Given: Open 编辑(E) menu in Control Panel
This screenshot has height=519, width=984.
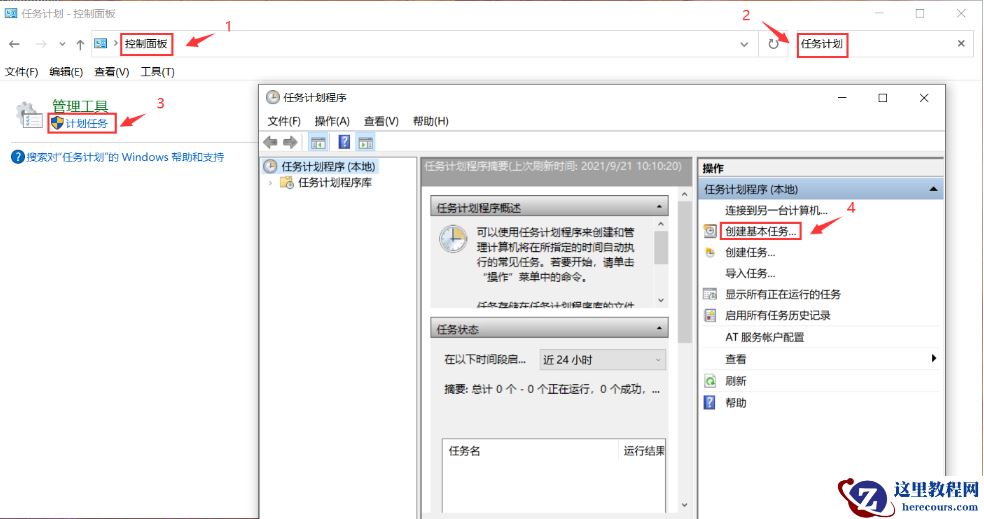Looking at the screenshot, I should [66, 72].
